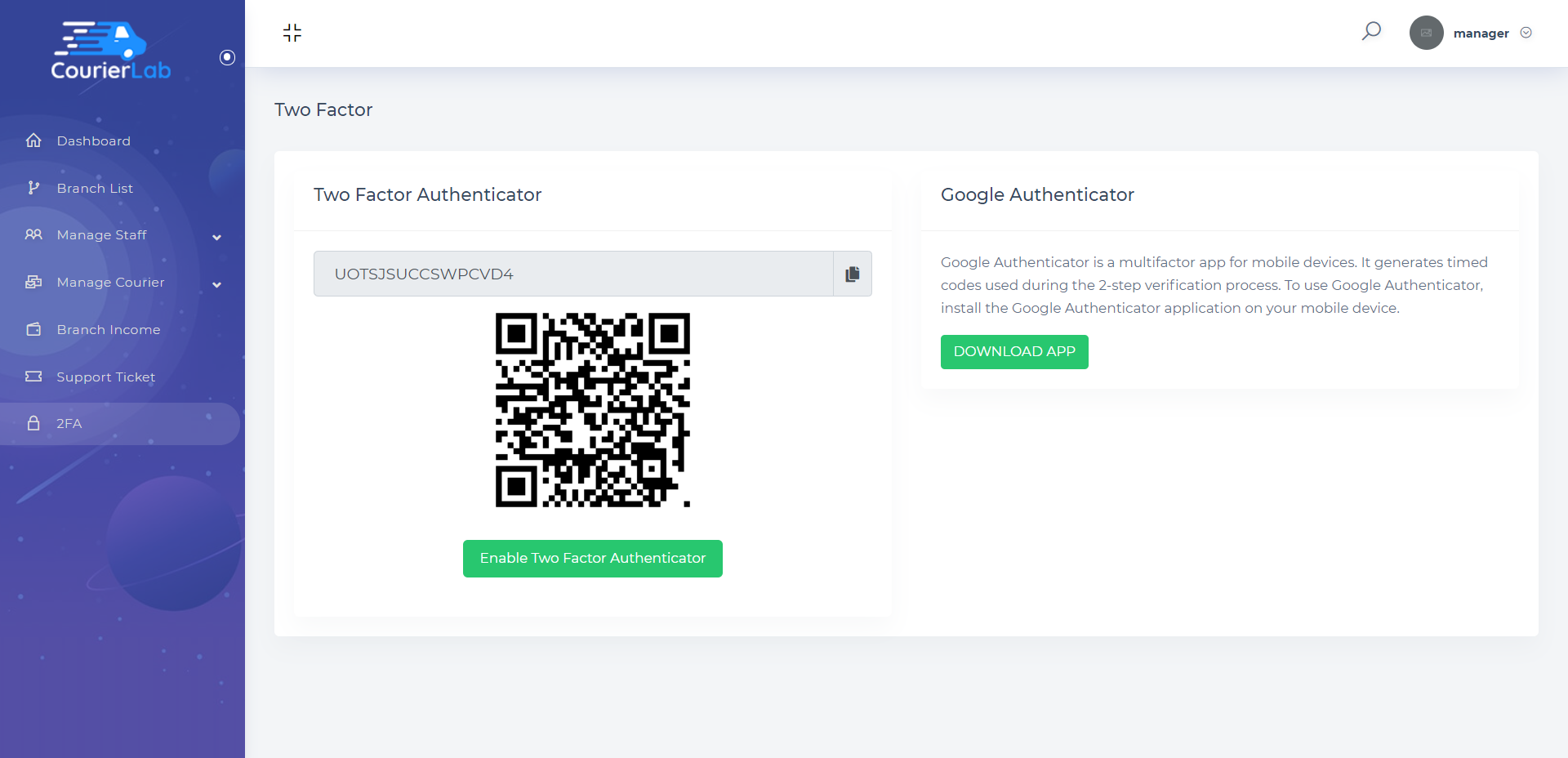Expand the Manage Courier submenu chevron

217,284
